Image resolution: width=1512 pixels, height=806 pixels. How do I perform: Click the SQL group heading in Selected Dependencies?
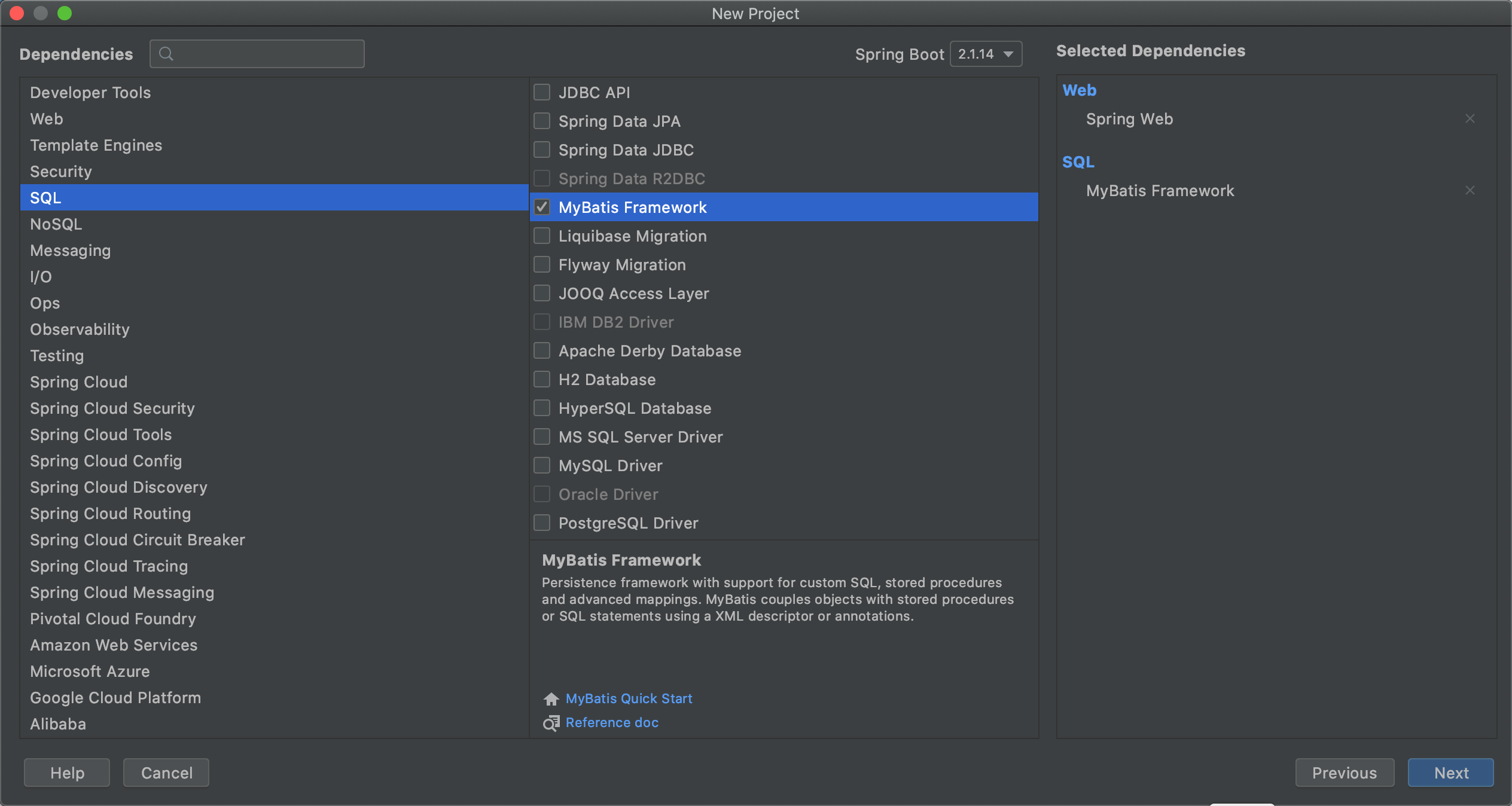click(x=1078, y=162)
